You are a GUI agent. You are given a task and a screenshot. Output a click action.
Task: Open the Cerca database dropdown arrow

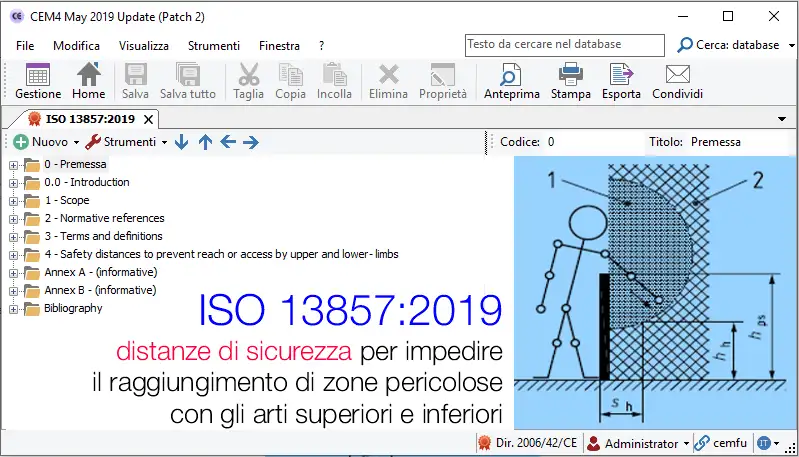pyautogui.click(x=791, y=45)
